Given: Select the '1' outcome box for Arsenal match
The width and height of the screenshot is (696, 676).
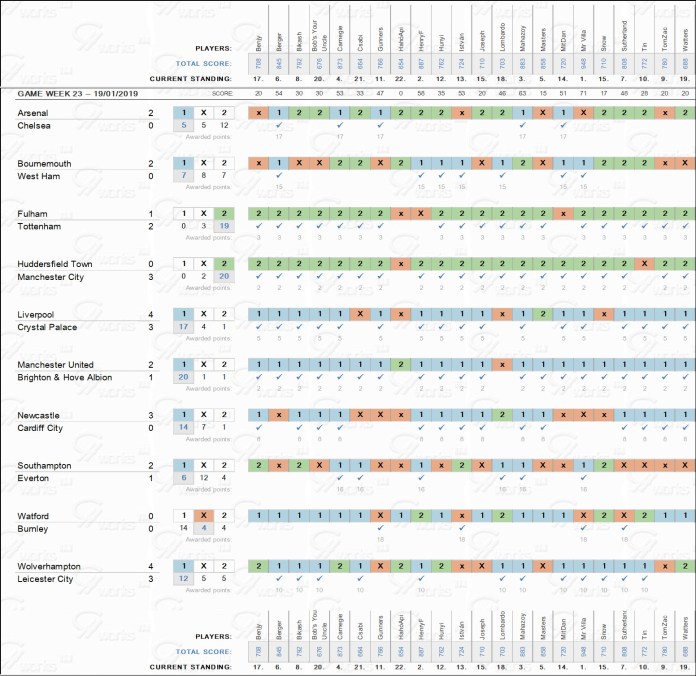Looking at the screenshot, I should pyautogui.click(x=182, y=112).
